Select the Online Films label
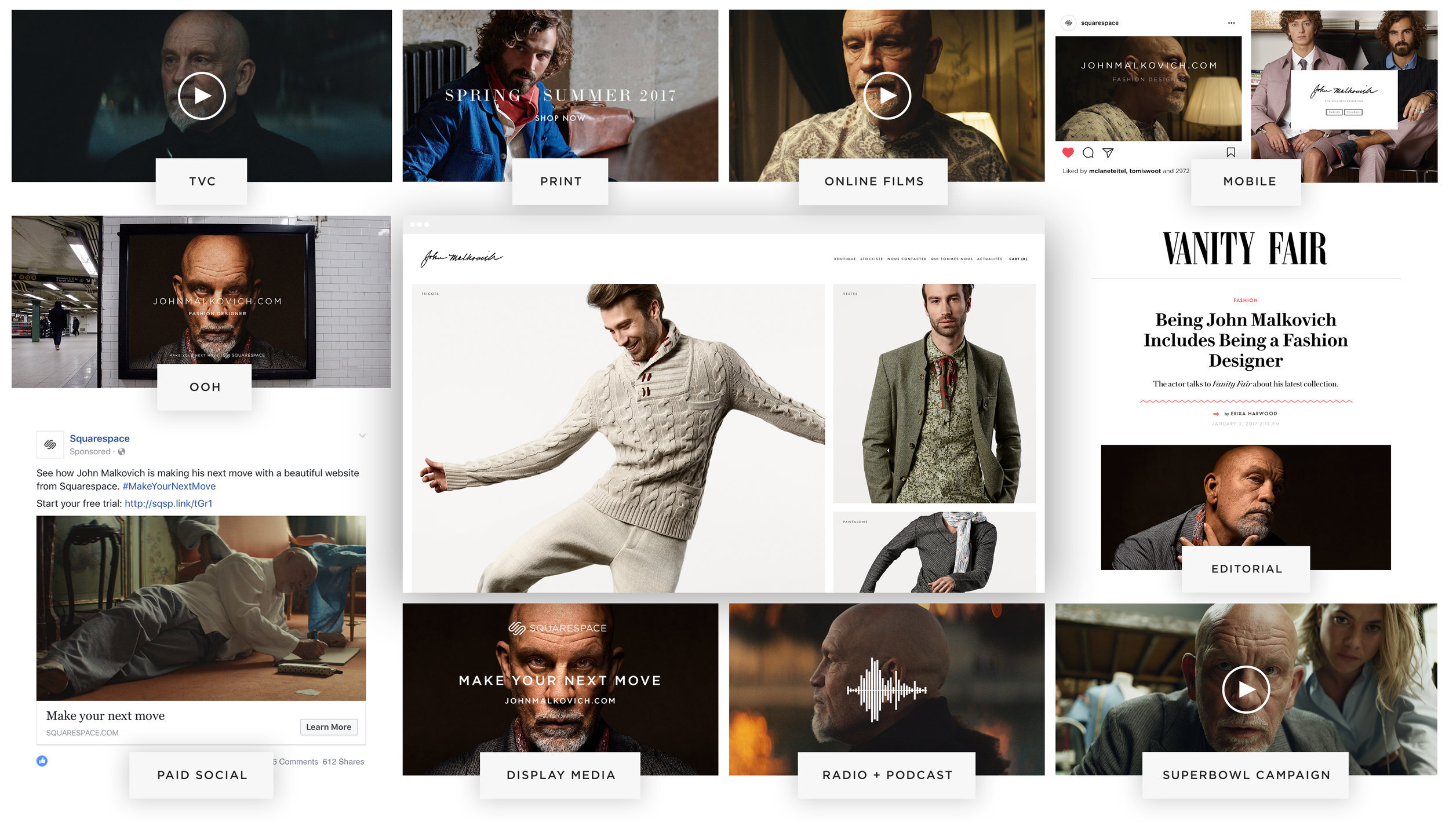The image size is (1449, 840). point(873,181)
